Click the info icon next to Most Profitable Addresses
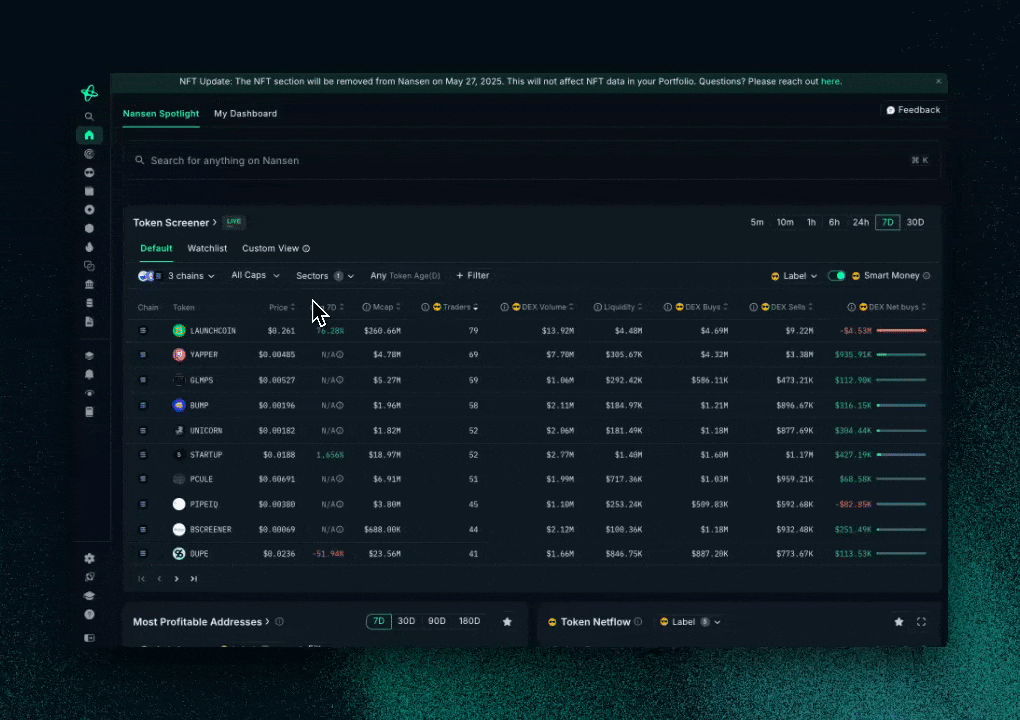Viewport: 1020px width, 720px height. [x=279, y=622]
